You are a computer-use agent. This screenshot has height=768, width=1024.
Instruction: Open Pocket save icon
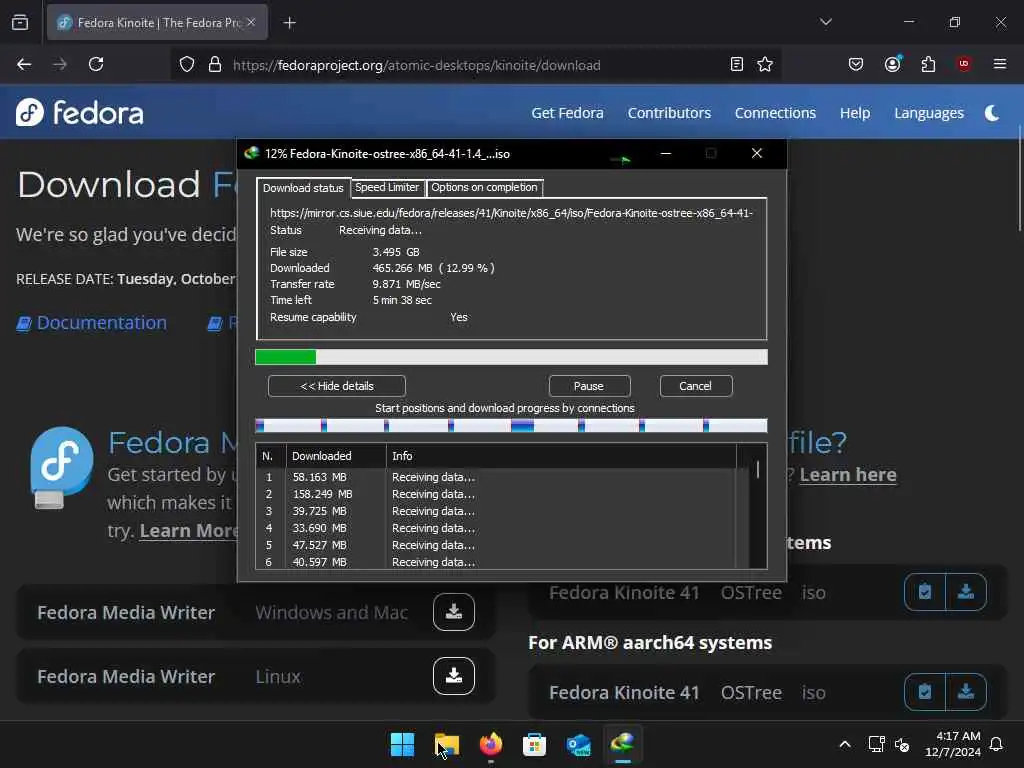pyautogui.click(x=856, y=64)
